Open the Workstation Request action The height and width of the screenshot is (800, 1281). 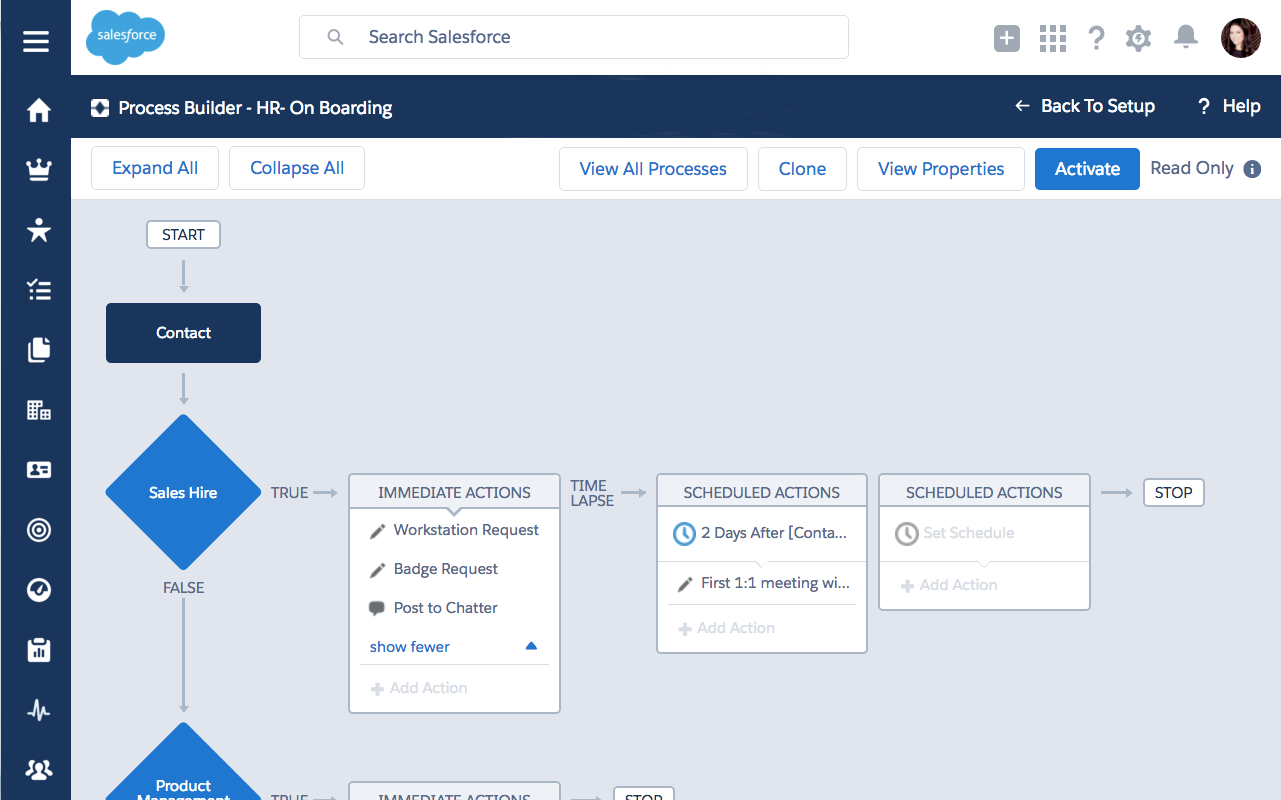[x=466, y=530]
